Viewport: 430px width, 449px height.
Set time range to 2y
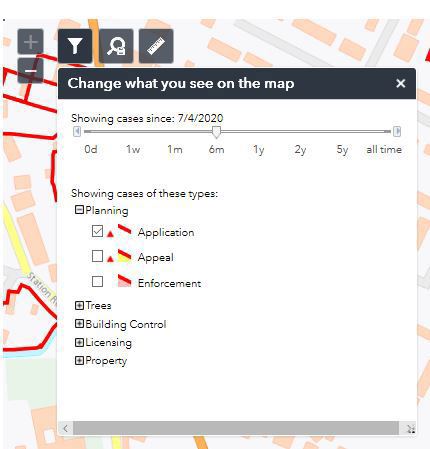click(300, 150)
